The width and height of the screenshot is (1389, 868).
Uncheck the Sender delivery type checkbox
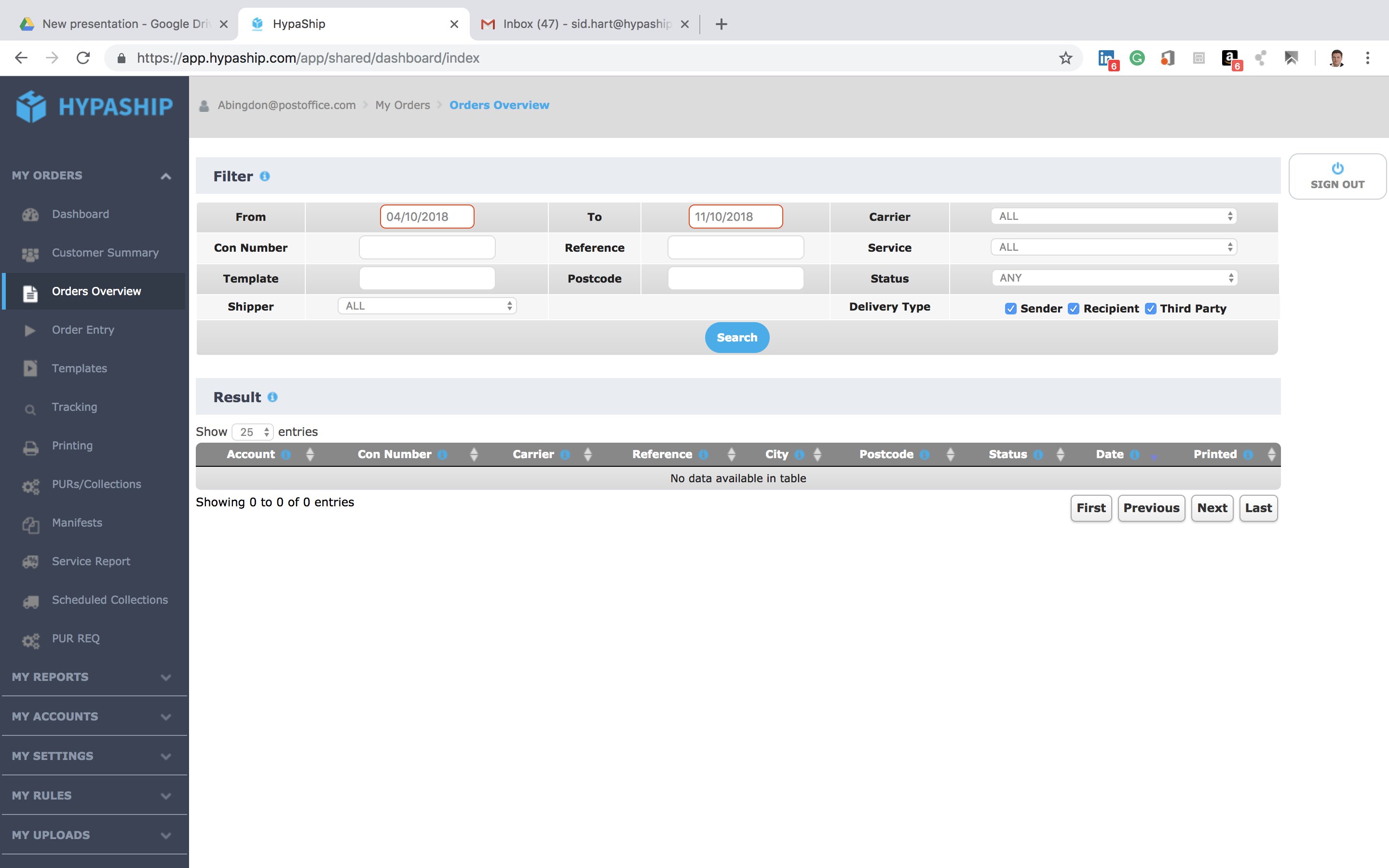[x=1011, y=309]
